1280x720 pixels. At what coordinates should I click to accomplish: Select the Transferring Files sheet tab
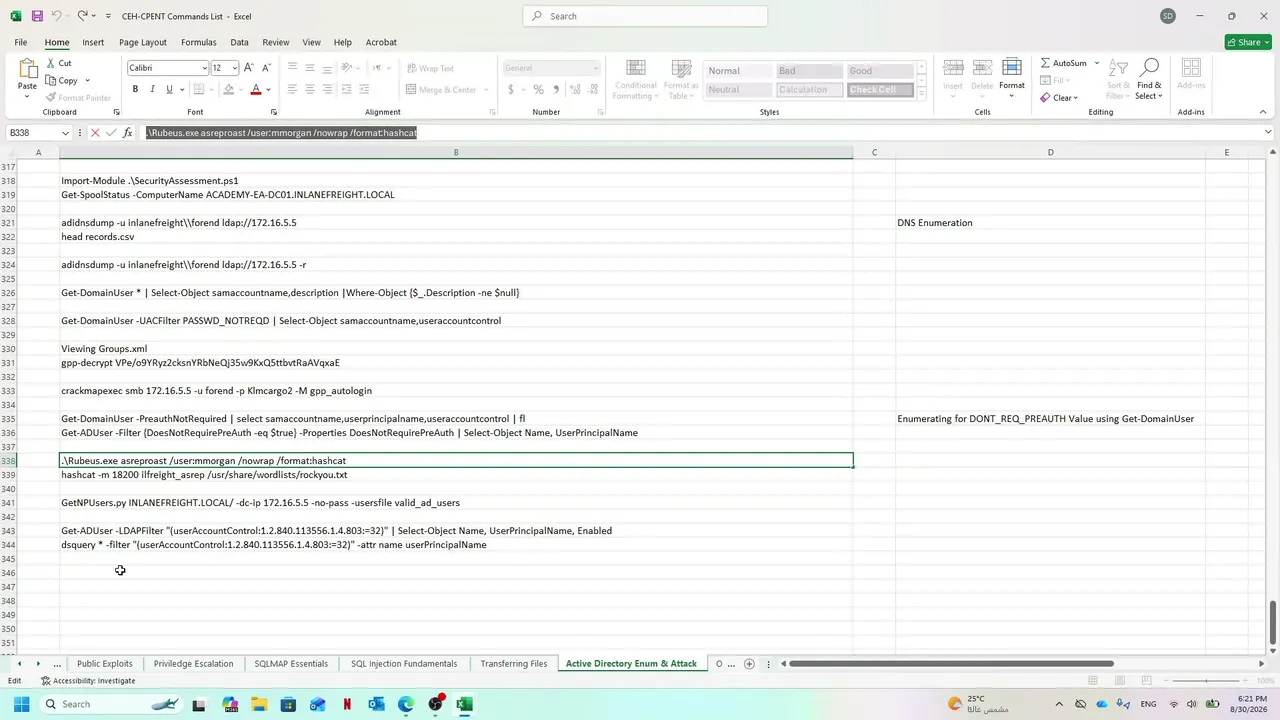(514, 664)
